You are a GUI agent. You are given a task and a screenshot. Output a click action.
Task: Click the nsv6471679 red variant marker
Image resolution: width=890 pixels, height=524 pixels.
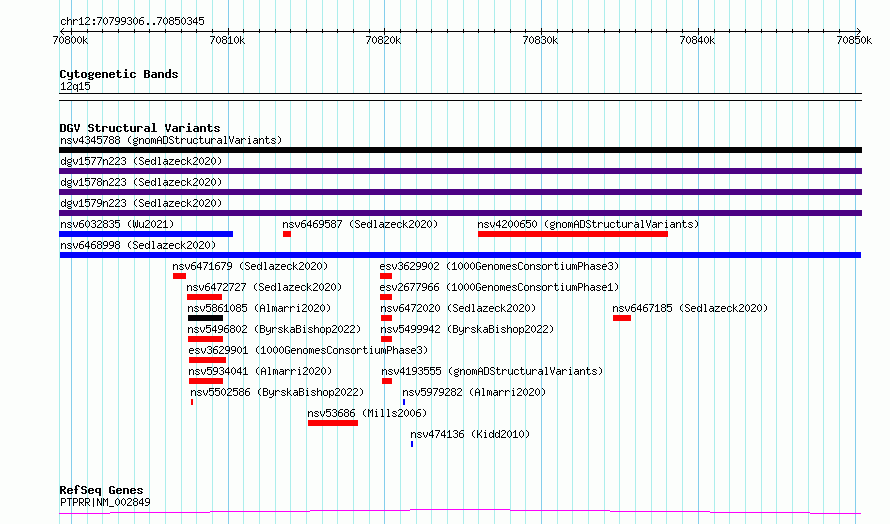179,276
